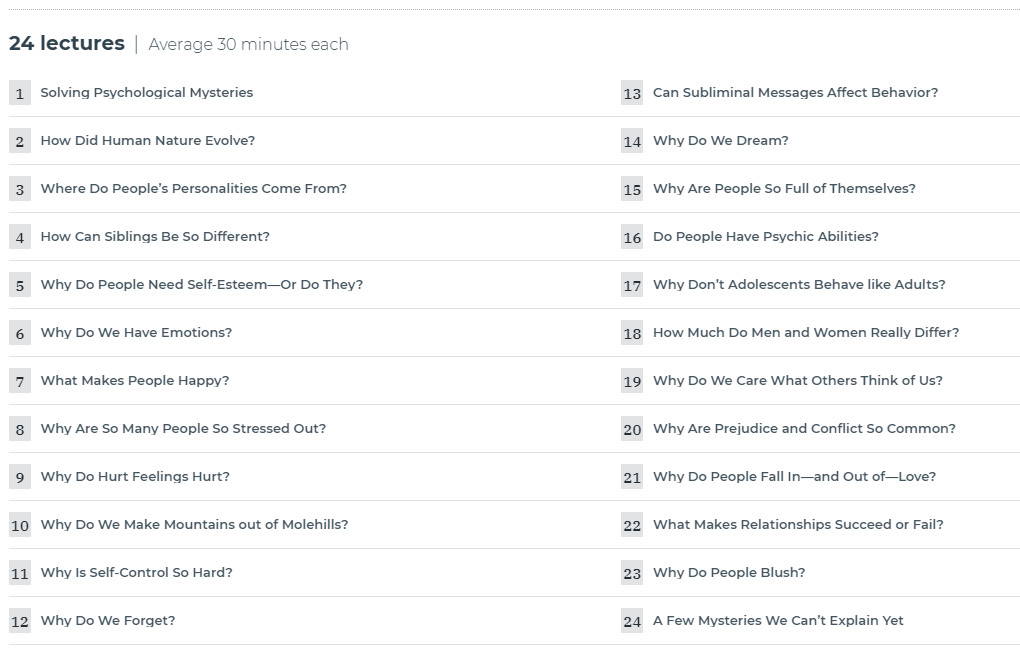Click the number 7 lecture badge

coord(20,381)
